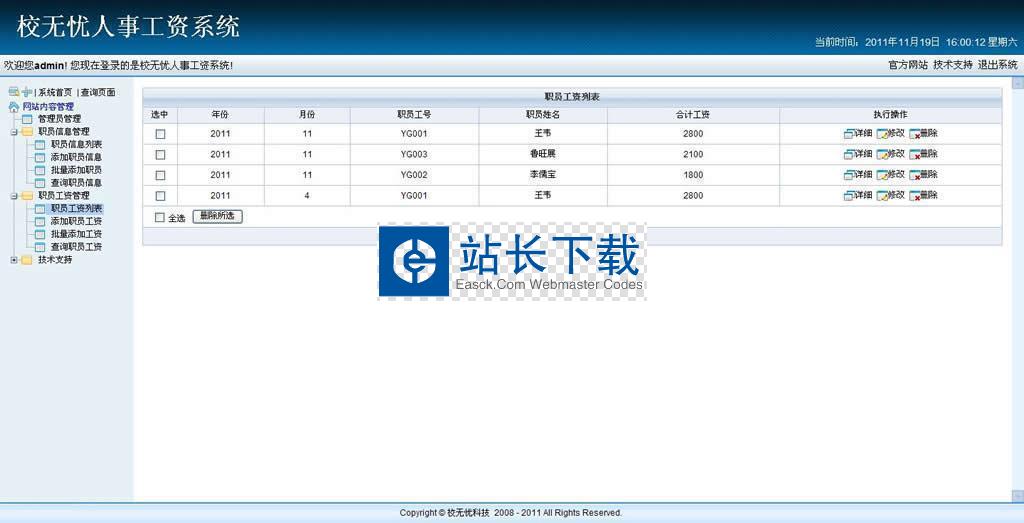Click the YG002 employee number cell
Image resolution: width=1024 pixels, height=523 pixels.
click(x=414, y=175)
